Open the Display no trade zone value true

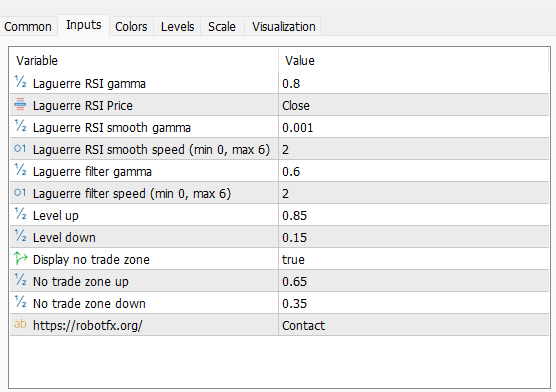point(414,259)
